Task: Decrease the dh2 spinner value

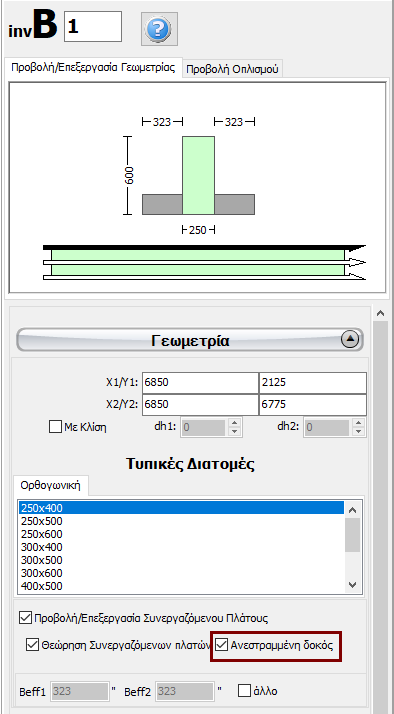Action: pos(358,432)
